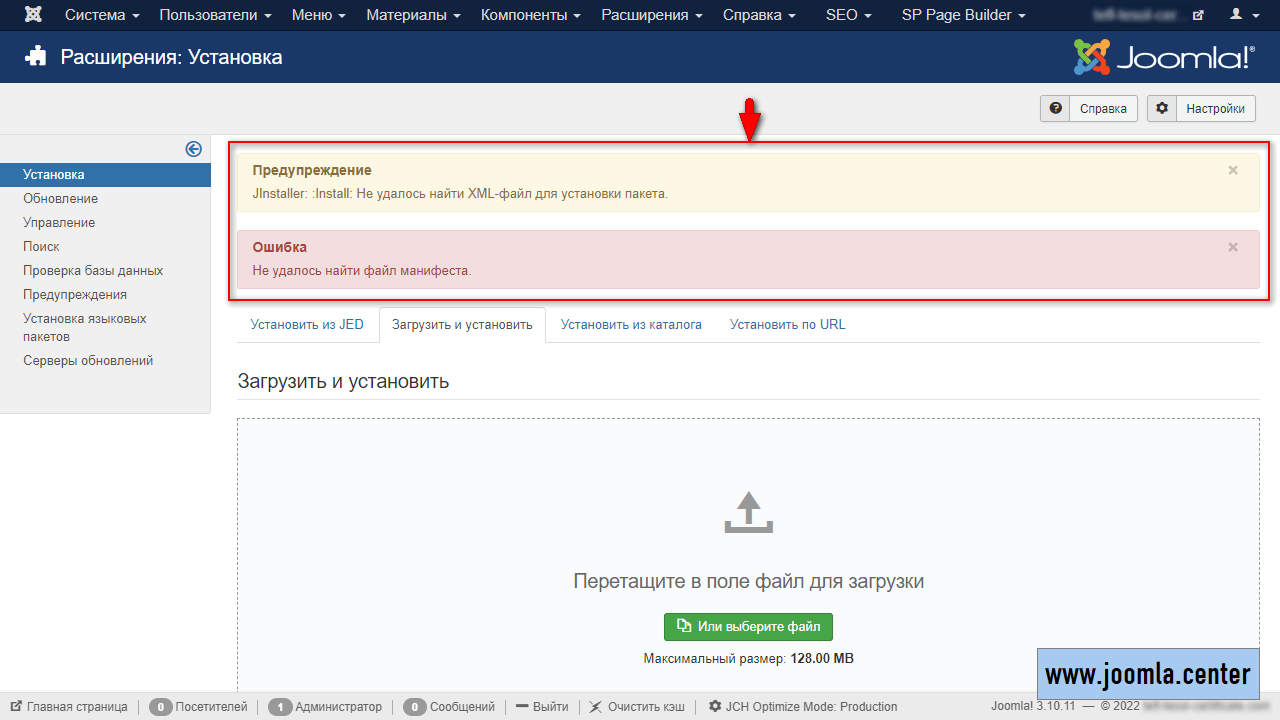Open the user account icon menu

coord(1241,15)
